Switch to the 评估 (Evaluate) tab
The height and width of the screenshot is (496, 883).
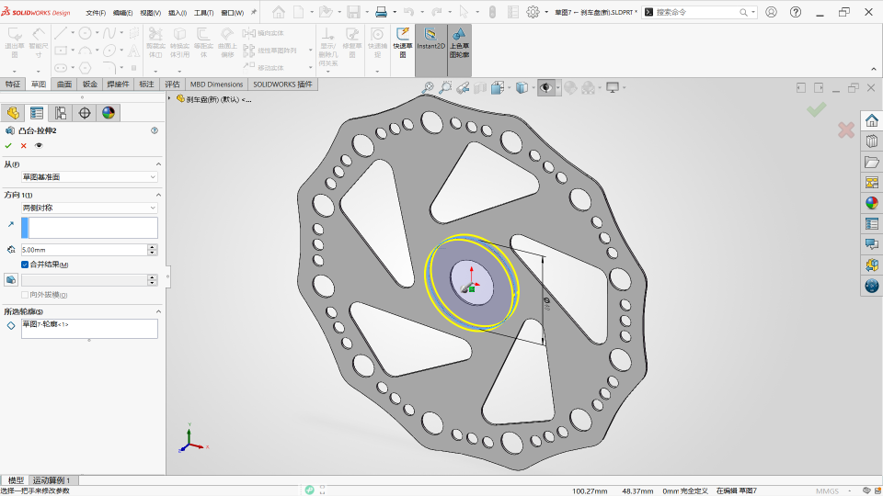click(x=172, y=84)
